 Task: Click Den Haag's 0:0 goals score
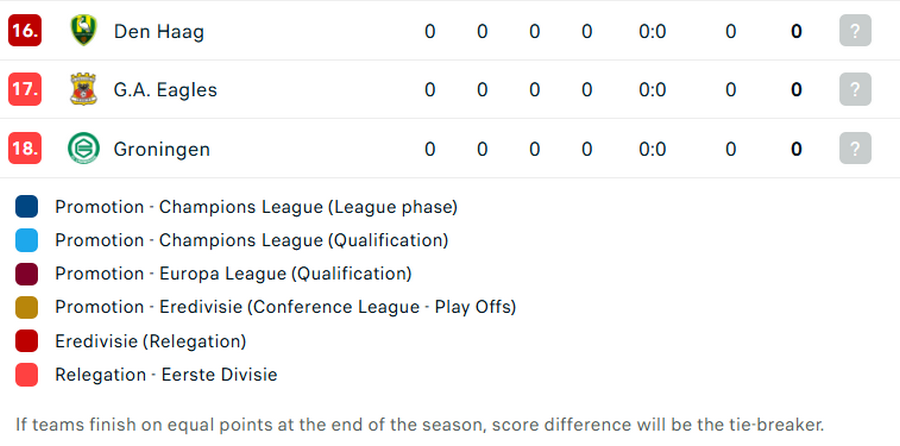click(x=653, y=32)
